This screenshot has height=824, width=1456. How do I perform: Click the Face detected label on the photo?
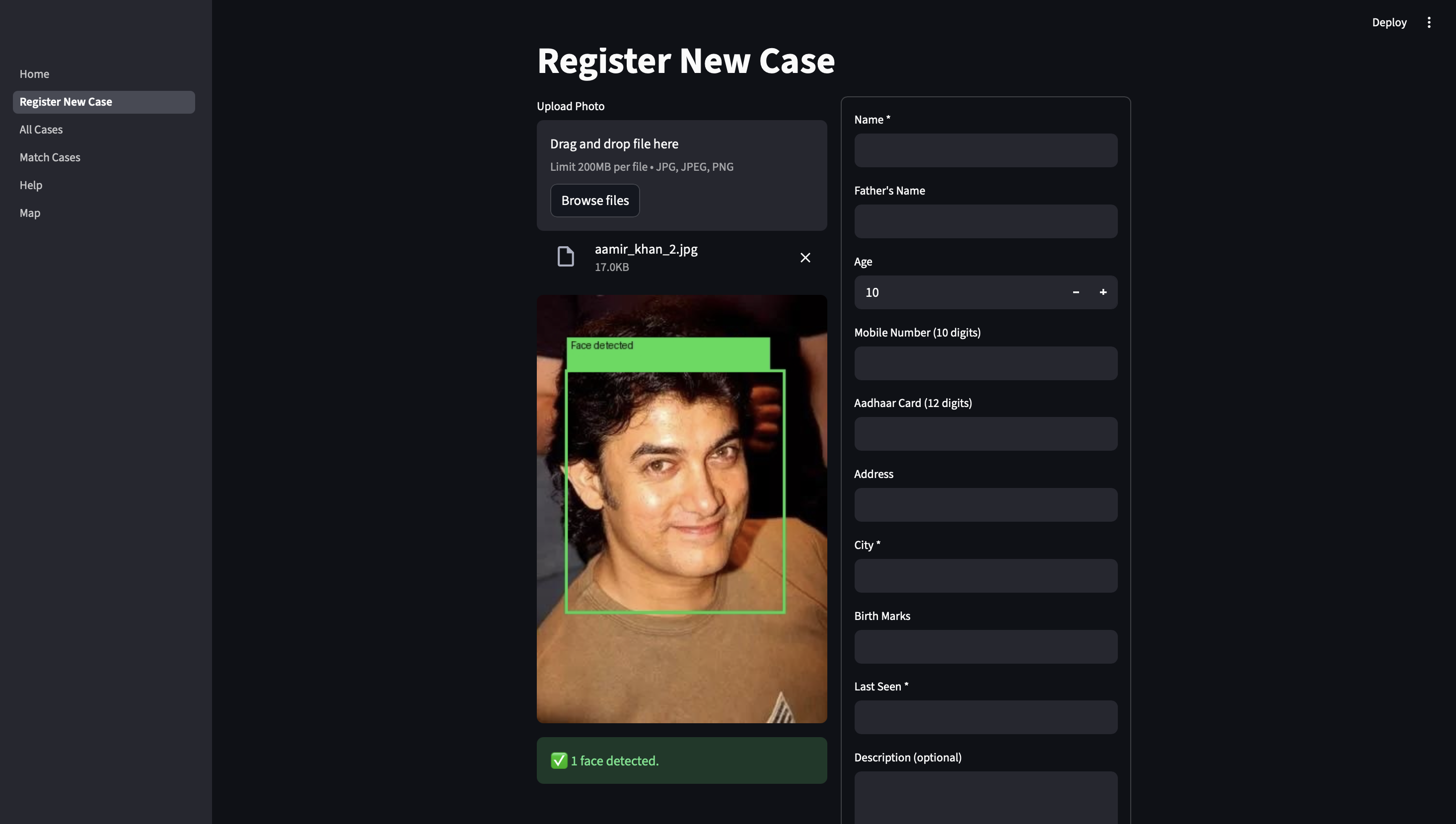click(x=602, y=345)
